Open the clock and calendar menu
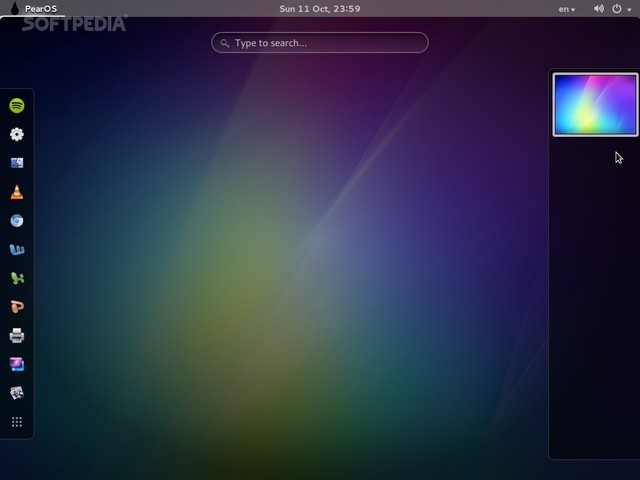 (320, 9)
